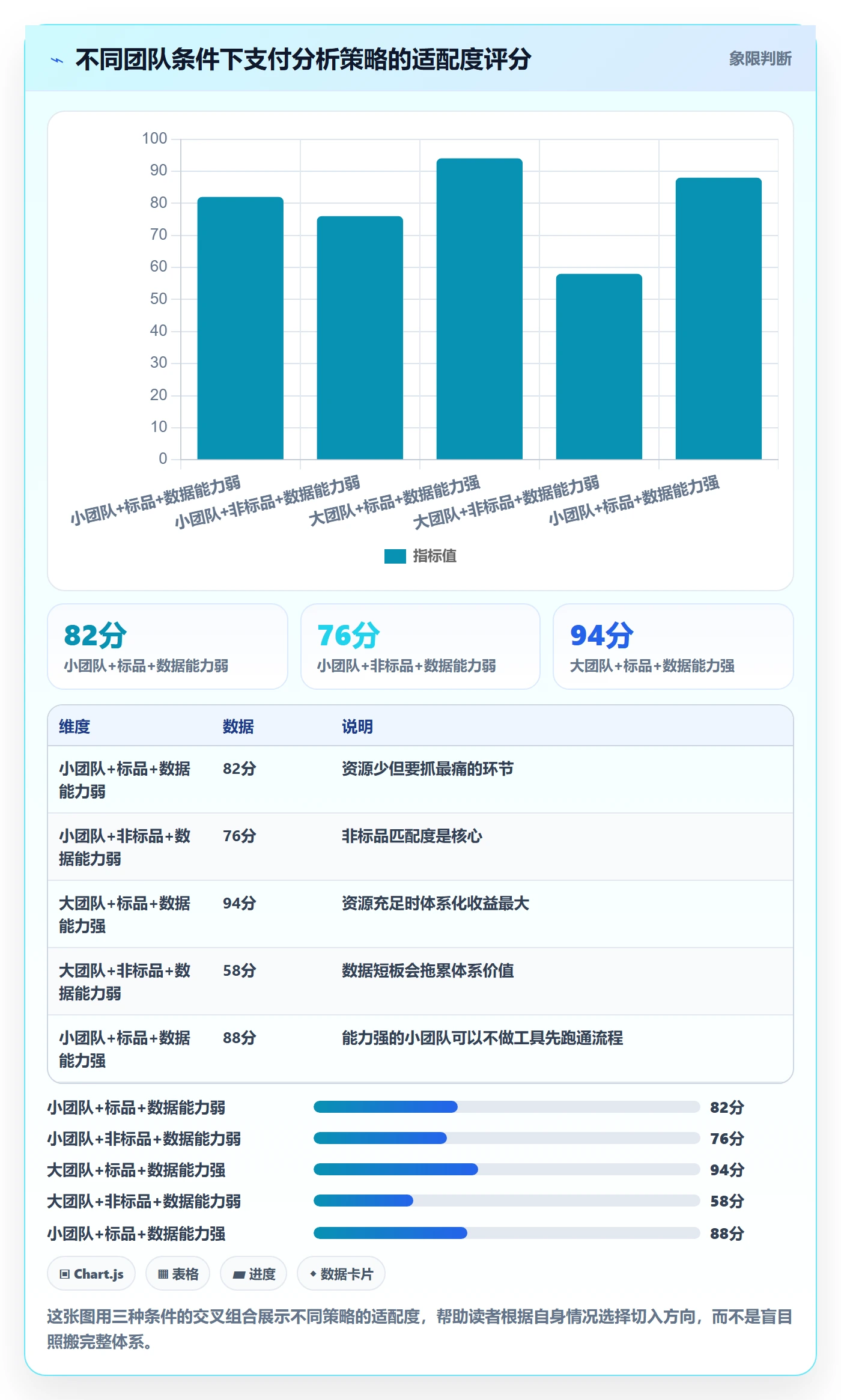Click the 表格 tag grid icon
Viewport: 841px width, 1400px height.
[x=163, y=1274]
